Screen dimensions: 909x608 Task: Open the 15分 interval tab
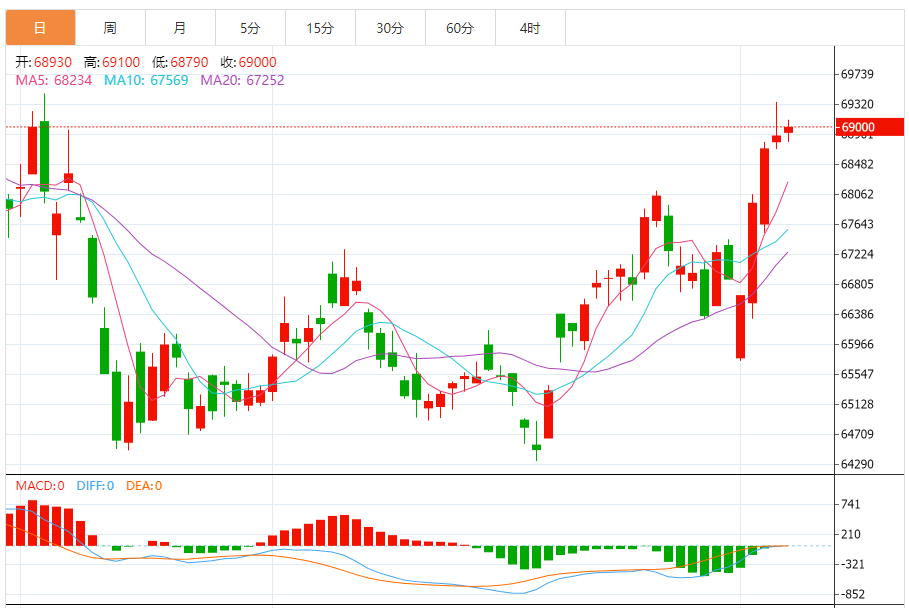[321, 27]
